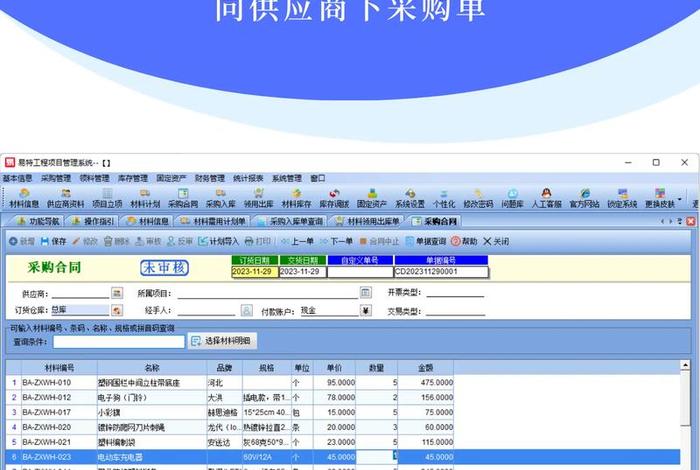The height and width of the screenshot is (470, 700).
Task: Go to 下一单
Action: pyautogui.click(x=336, y=241)
